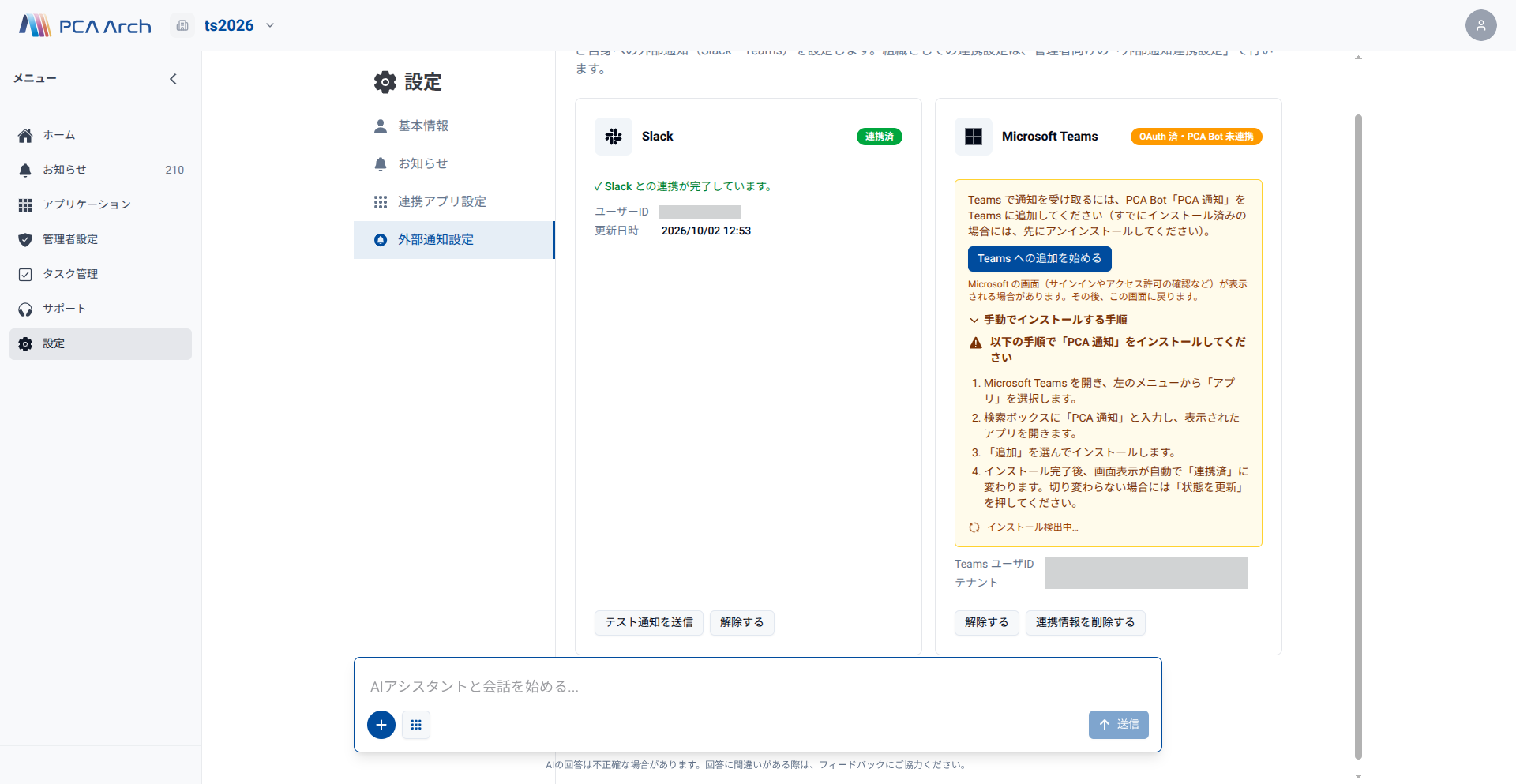
Task: Click Slack card 解除する button
Action: tap(742, 623)
